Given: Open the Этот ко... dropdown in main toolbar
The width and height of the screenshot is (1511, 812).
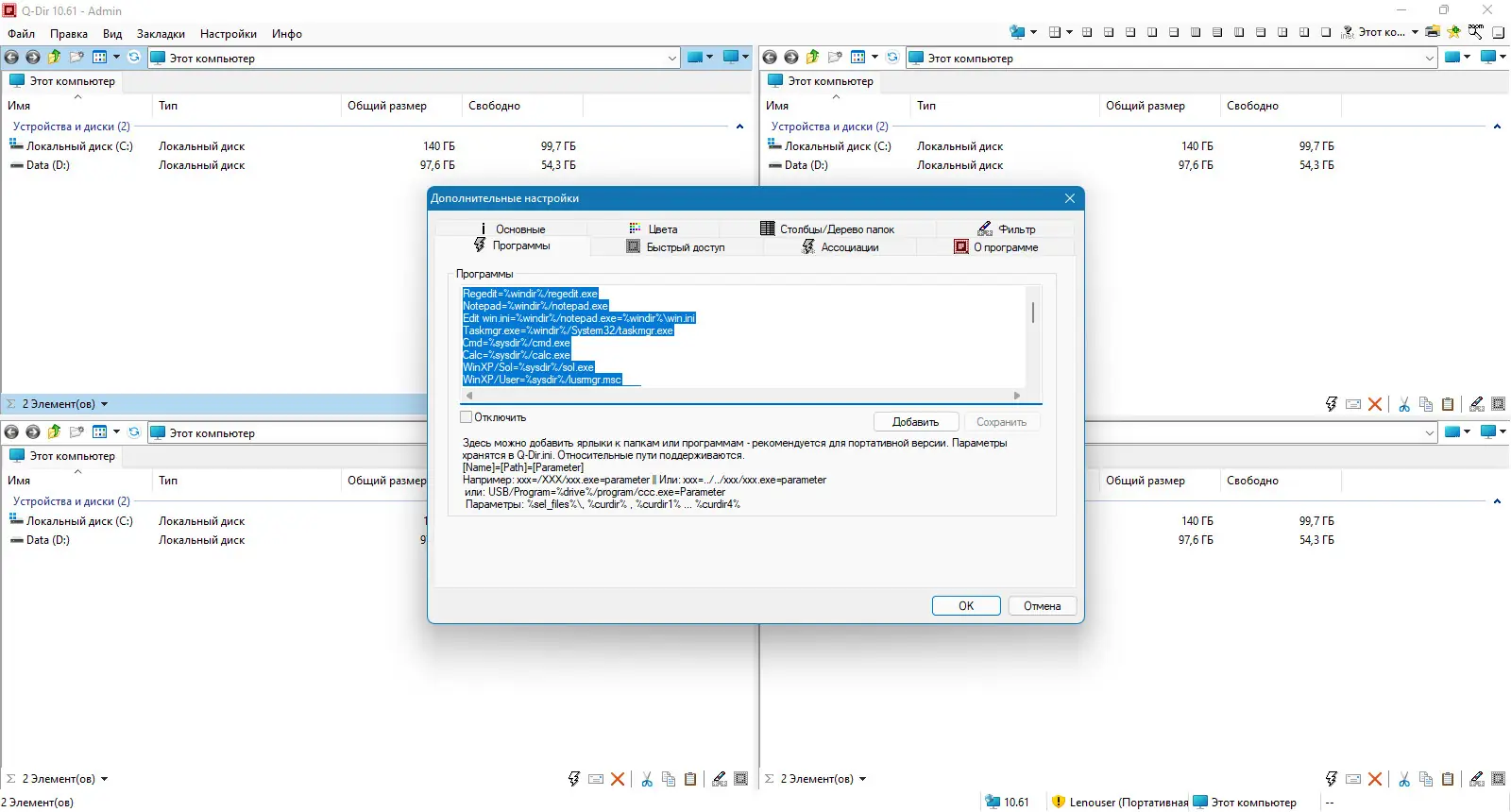Looking at the screenshot, I should [x=1415, y=32].
